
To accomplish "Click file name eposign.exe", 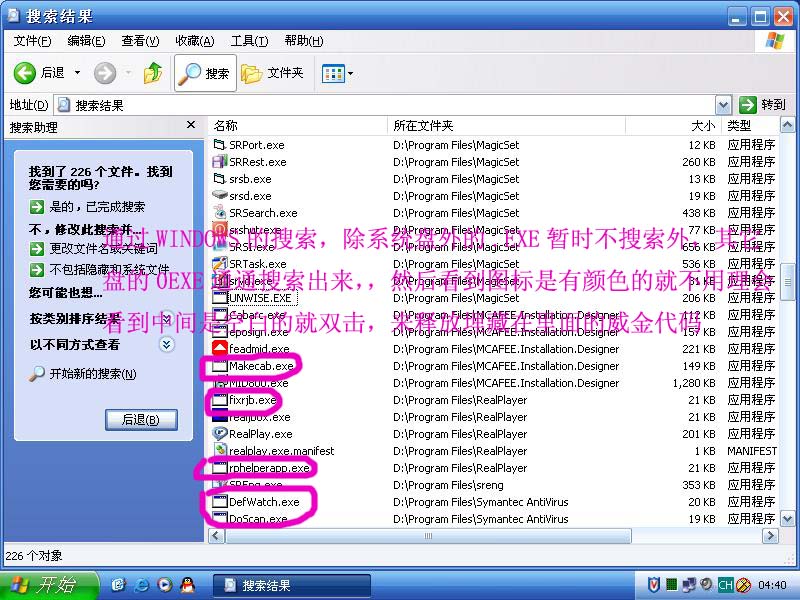I will [258, 332].
